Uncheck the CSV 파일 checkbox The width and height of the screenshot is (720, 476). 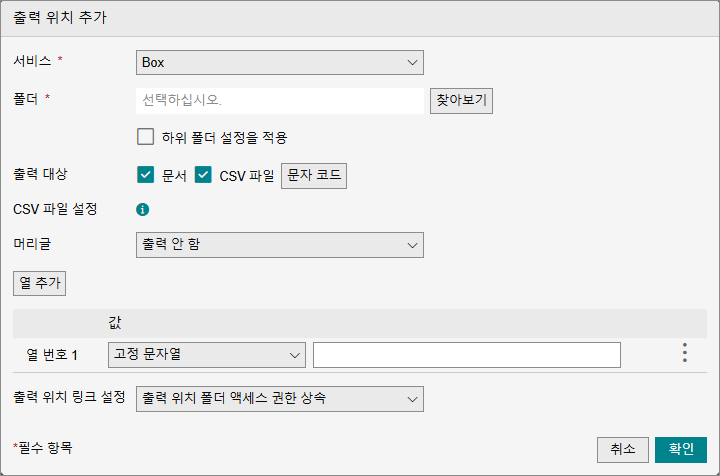coord(203,174)
